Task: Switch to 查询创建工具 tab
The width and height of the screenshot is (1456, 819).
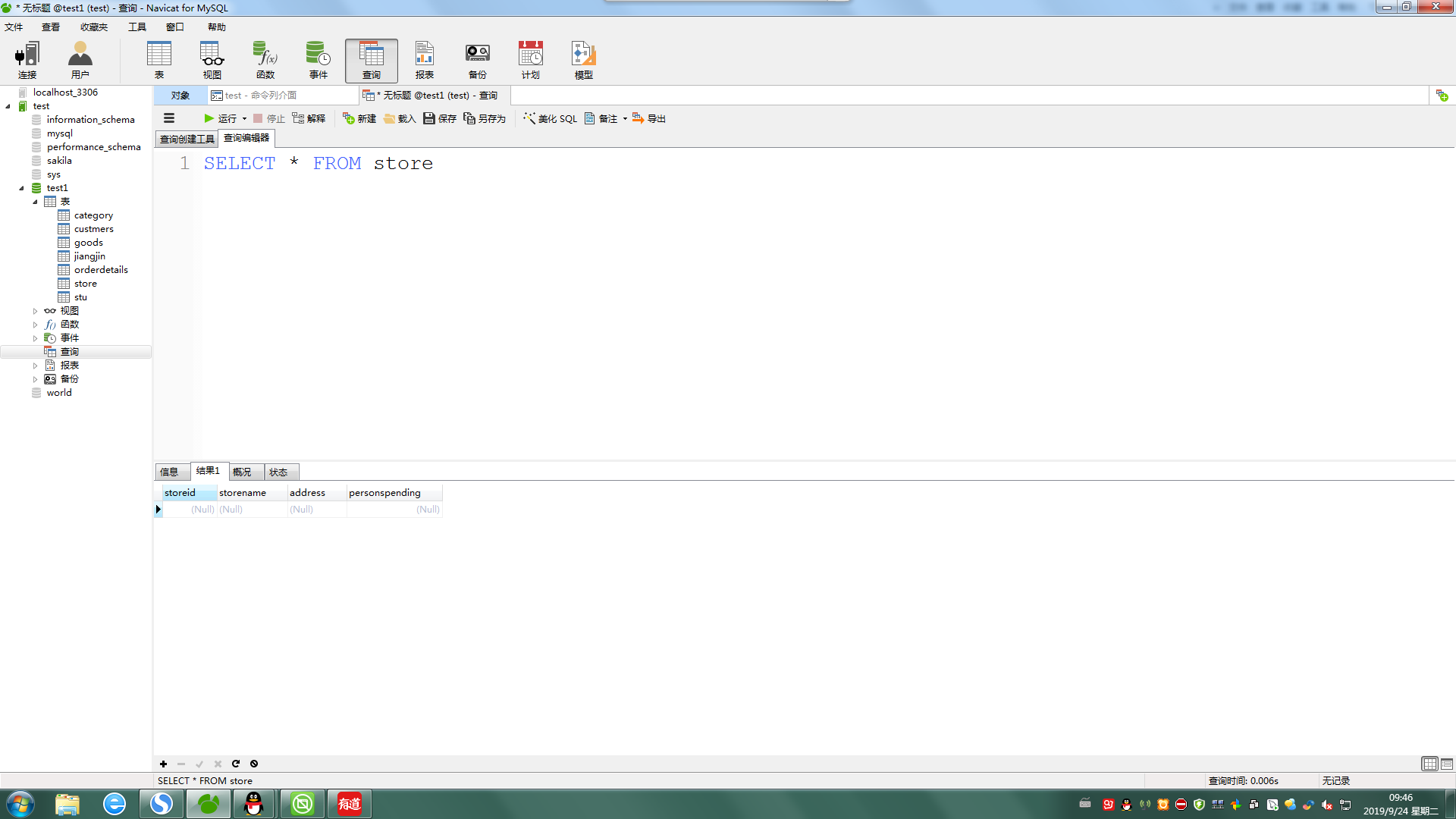Action: [187, 139]
